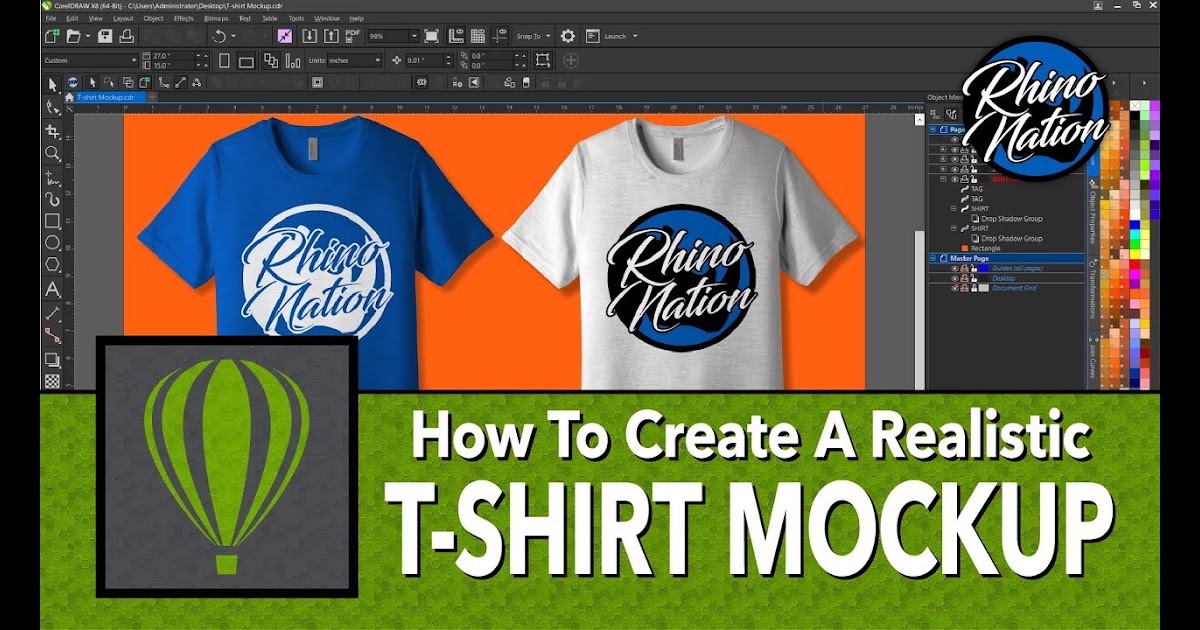Select the Text tool
This screenshot has height=630, width=1200.
(53, 289)
